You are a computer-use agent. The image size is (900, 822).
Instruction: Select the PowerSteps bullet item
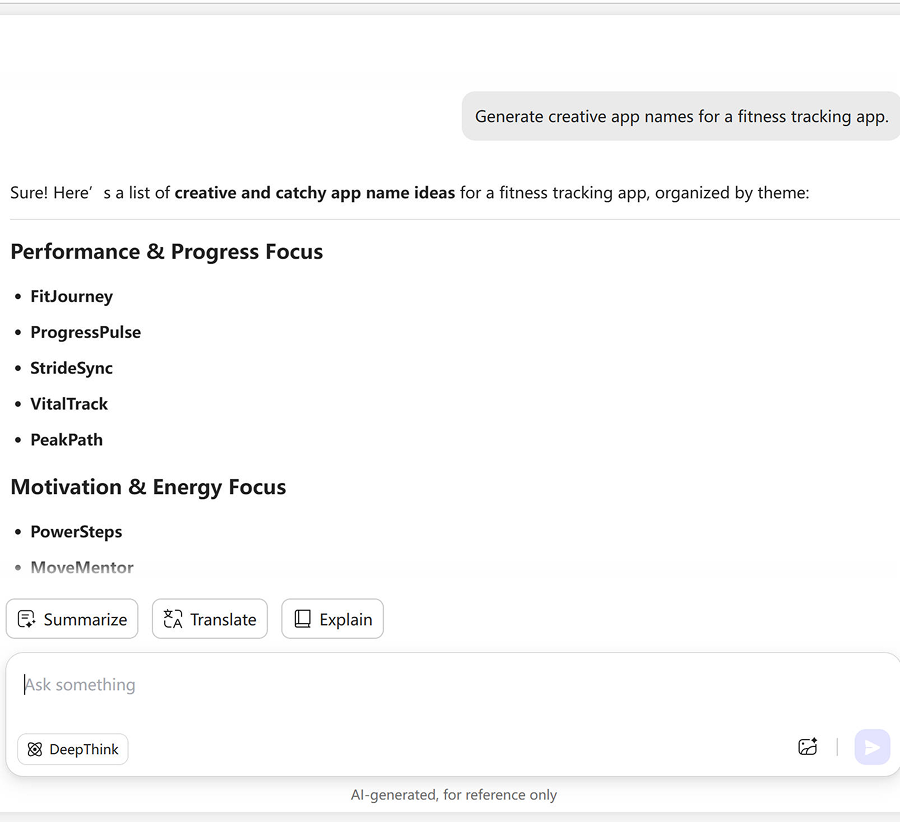76,532
